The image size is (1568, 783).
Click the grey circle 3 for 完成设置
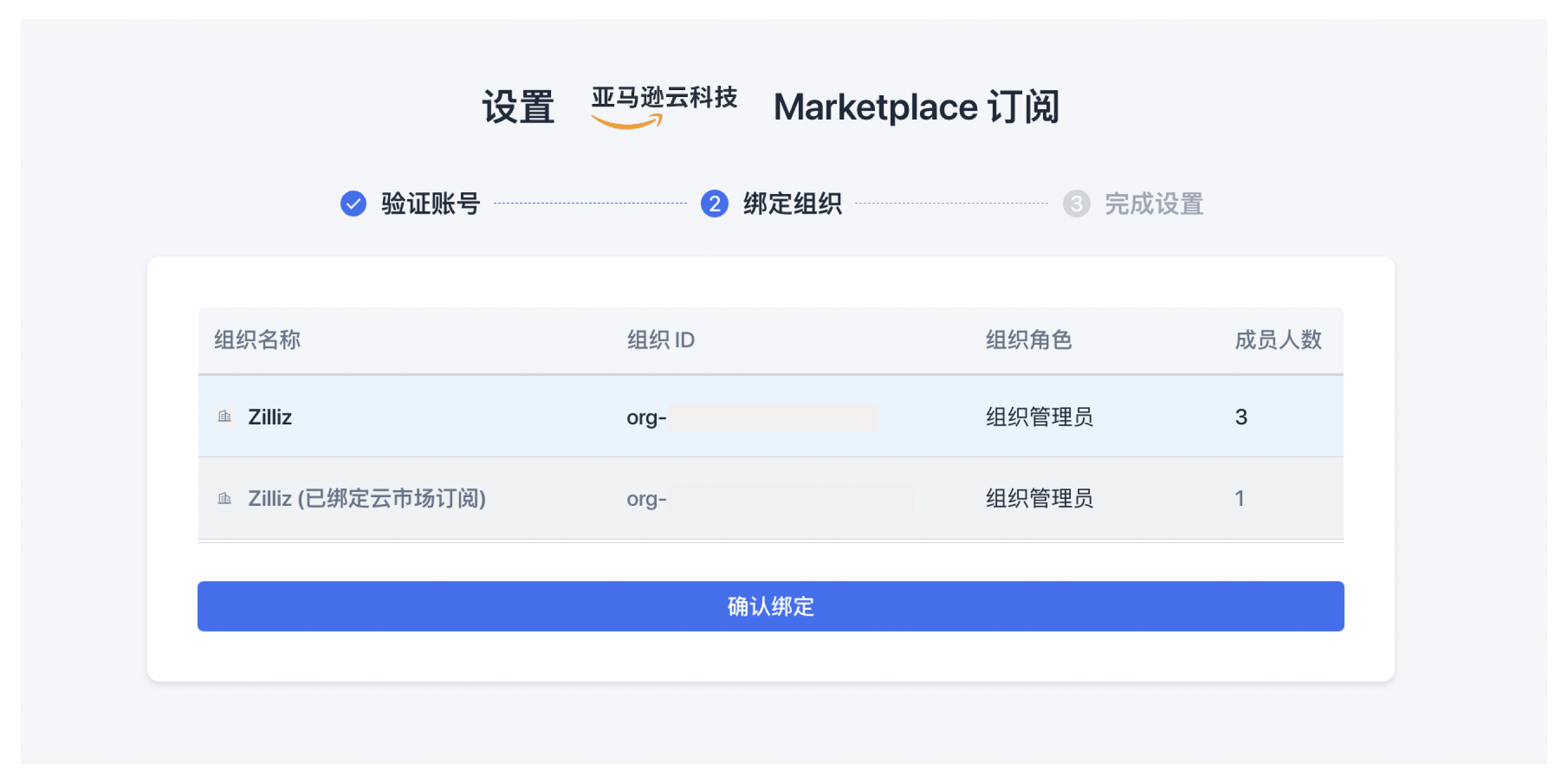coord(1077,204)
